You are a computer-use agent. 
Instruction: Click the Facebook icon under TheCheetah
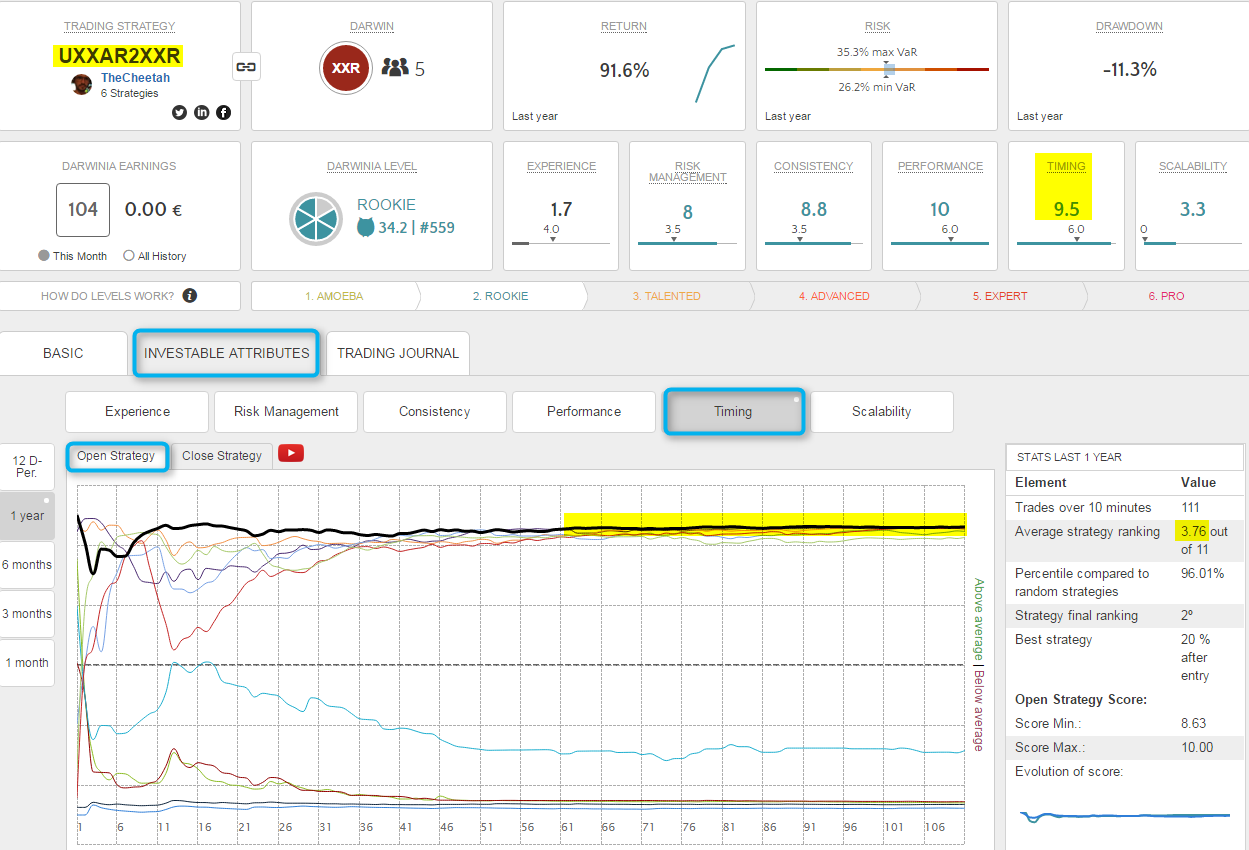tap(223, 112)
